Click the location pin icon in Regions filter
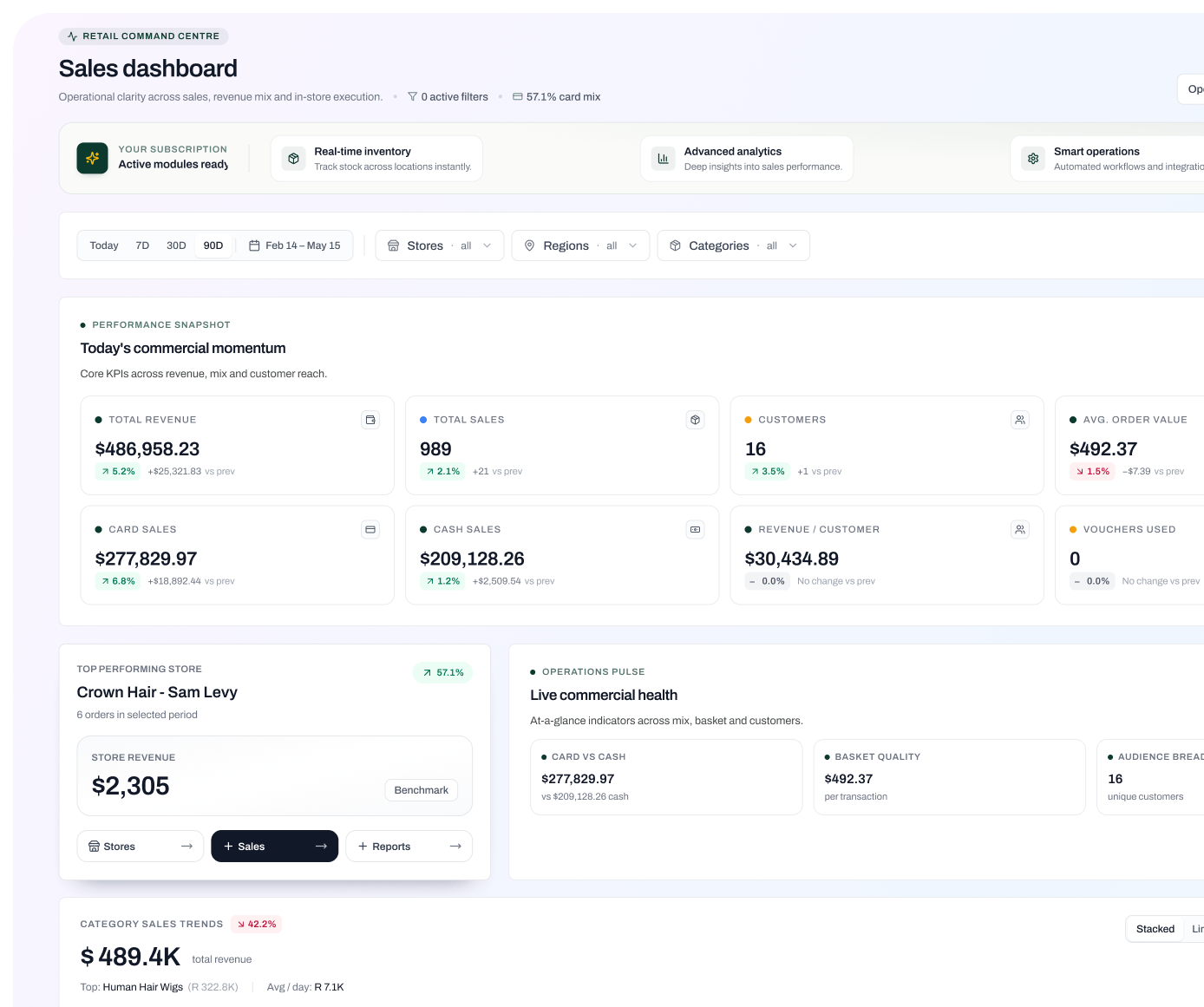 click(530, 246)
